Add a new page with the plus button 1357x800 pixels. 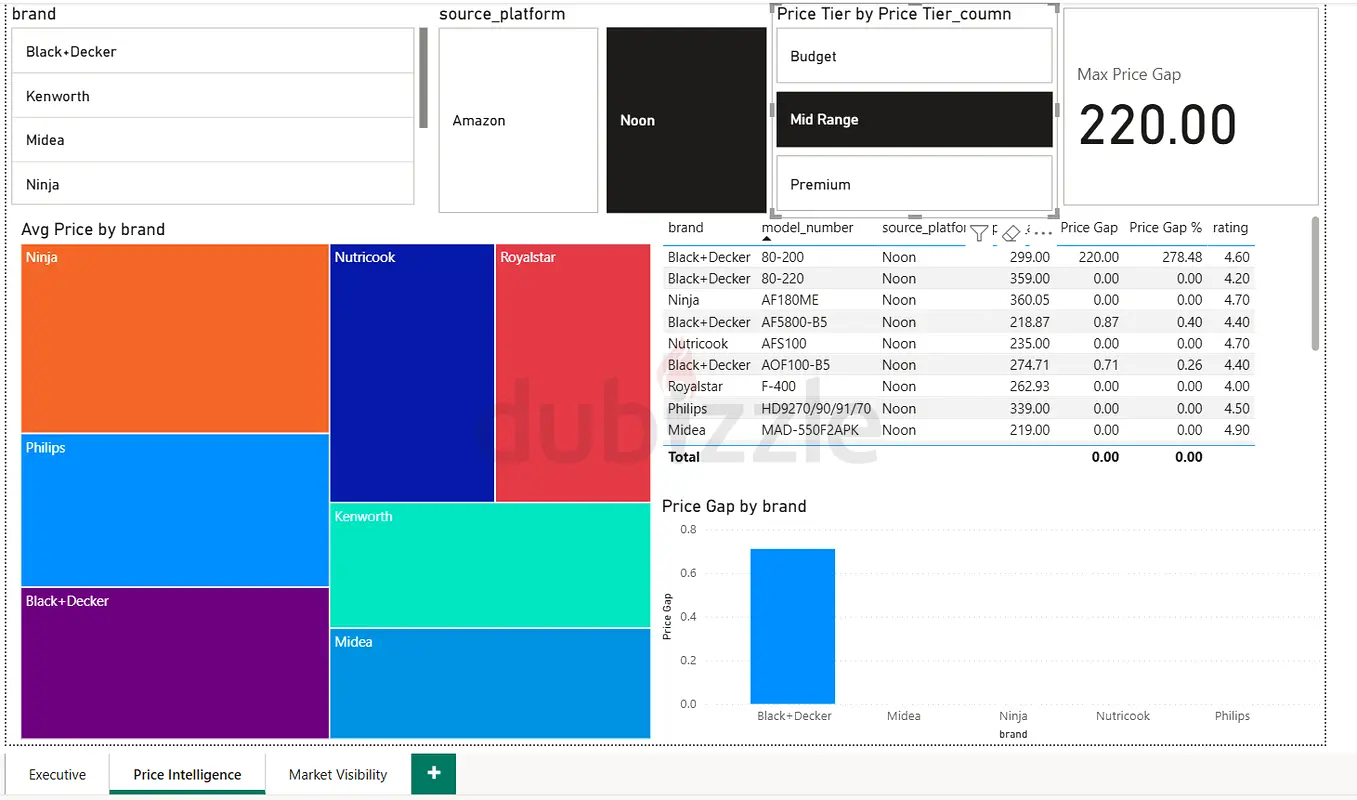click(433, 773)
